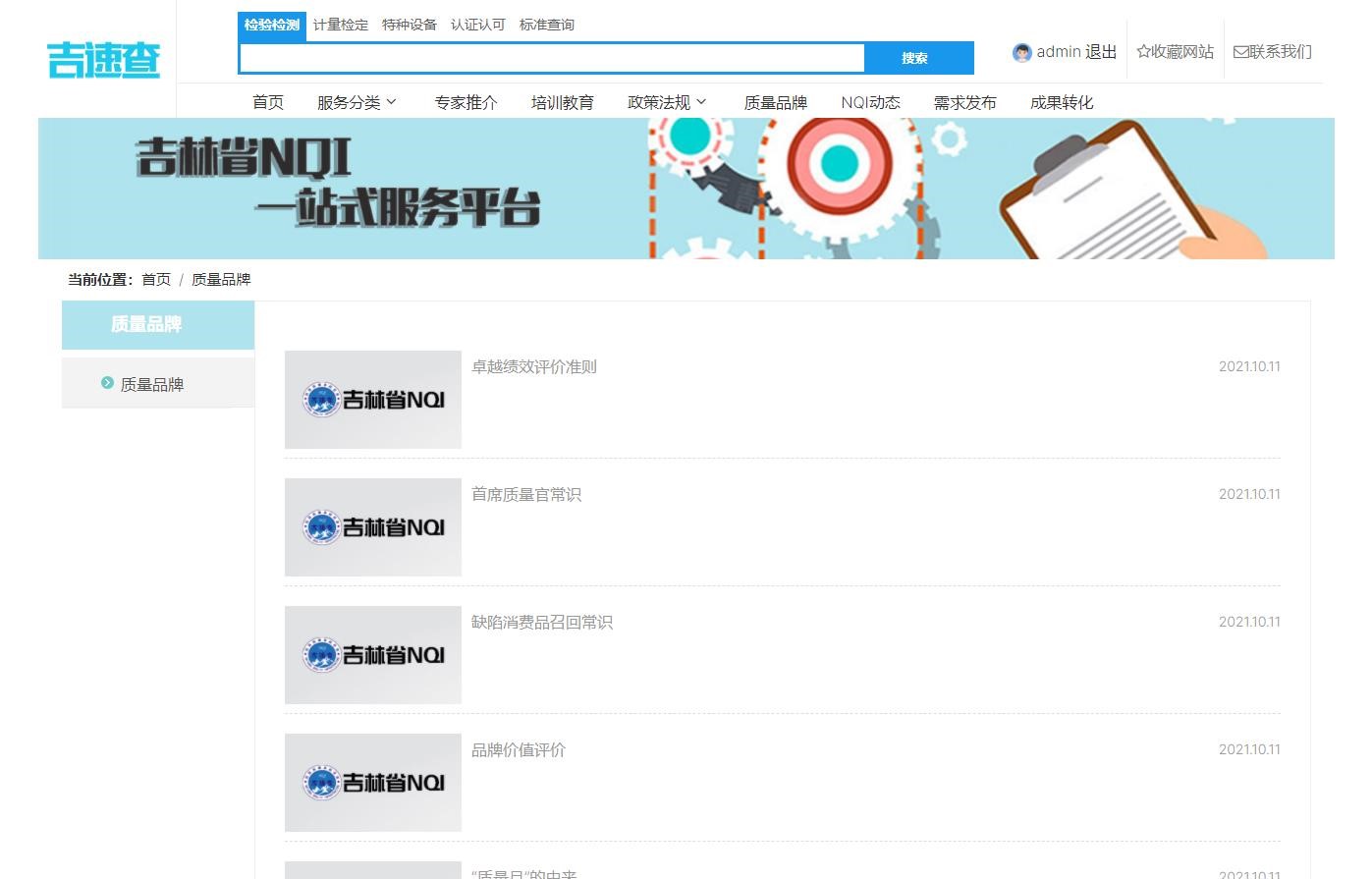Switch to the 特种设备 search tab
This screenshot has width=1372, height=879.
410,26
